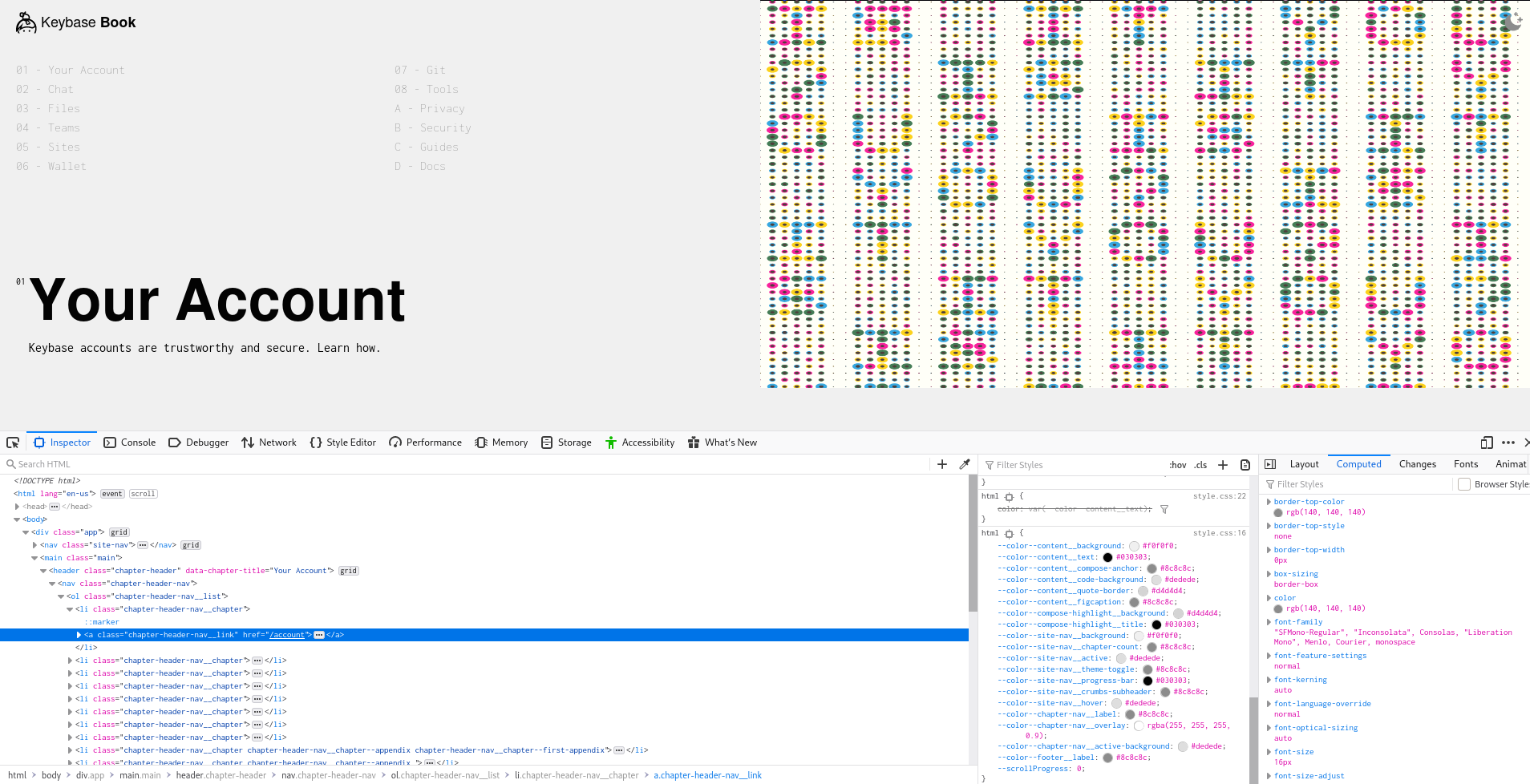The height and width of the screenshot is (784, 1530).
Task: Expand the border-top-color computed property
Action: click(1269, 502)
